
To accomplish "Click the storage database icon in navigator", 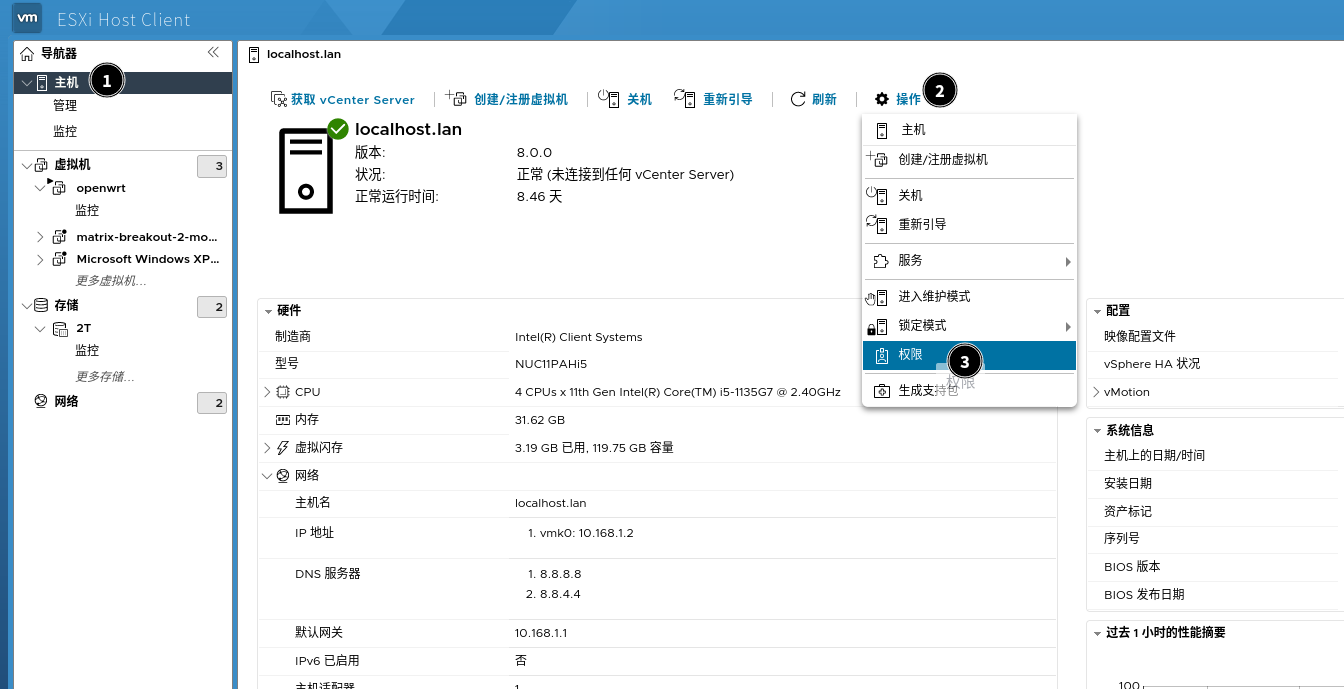I will (41, 305).
